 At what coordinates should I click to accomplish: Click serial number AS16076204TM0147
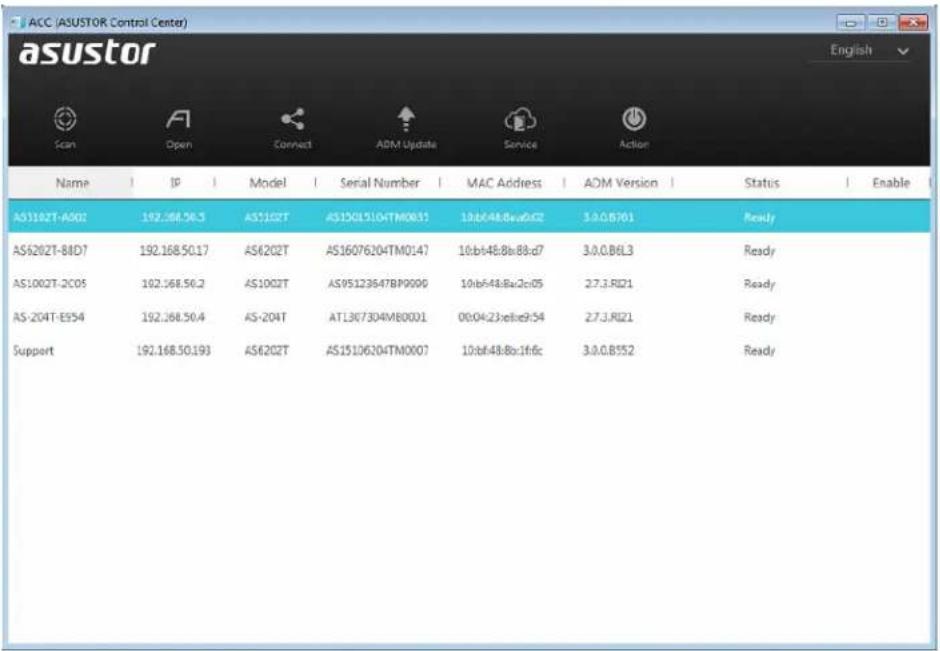click(x=377, y=250)
